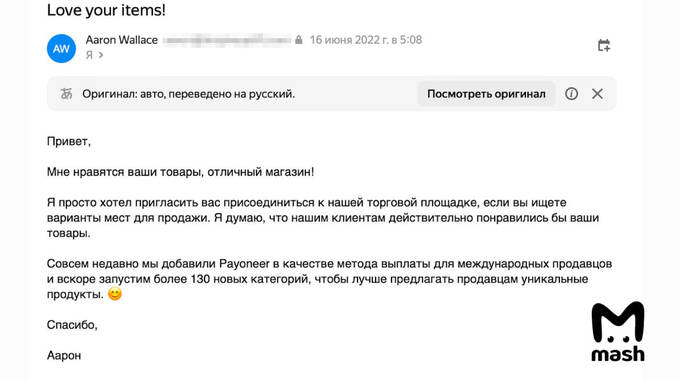
Task: Click the word Payoneer in the message
Action: coord(245,264)
